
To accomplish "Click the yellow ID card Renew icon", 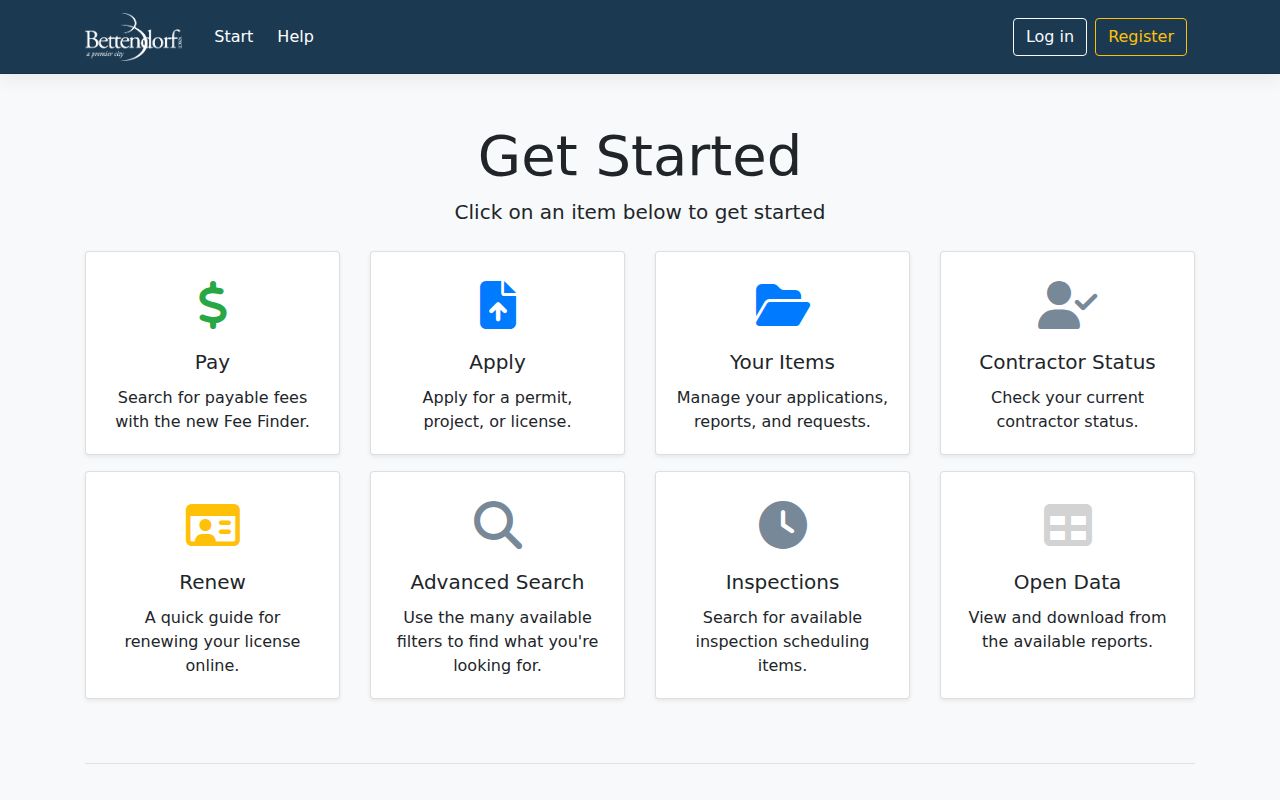I will coord(212,525).
